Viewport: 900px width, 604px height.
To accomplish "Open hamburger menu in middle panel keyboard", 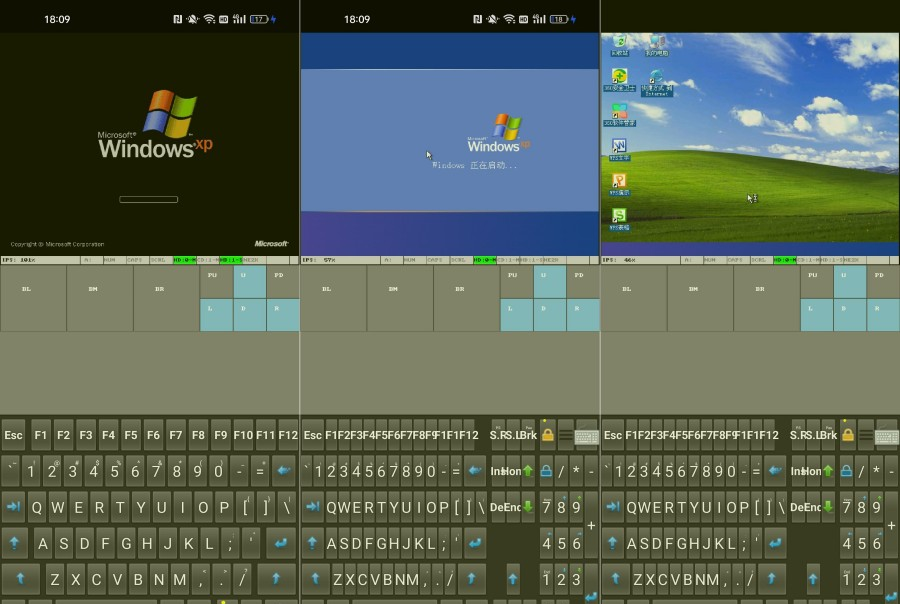I will click(565, 436).
